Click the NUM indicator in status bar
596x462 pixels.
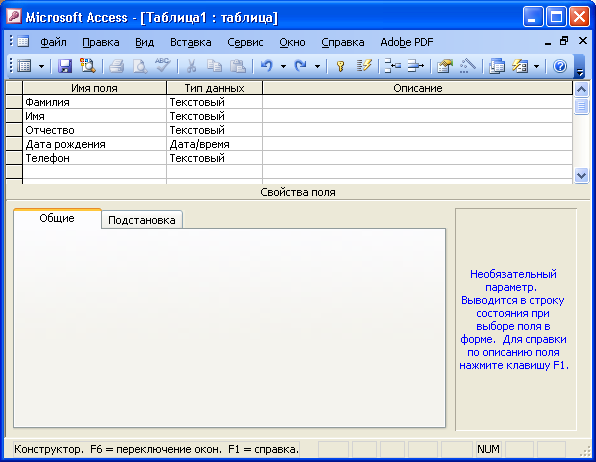[x=488, y=449]
